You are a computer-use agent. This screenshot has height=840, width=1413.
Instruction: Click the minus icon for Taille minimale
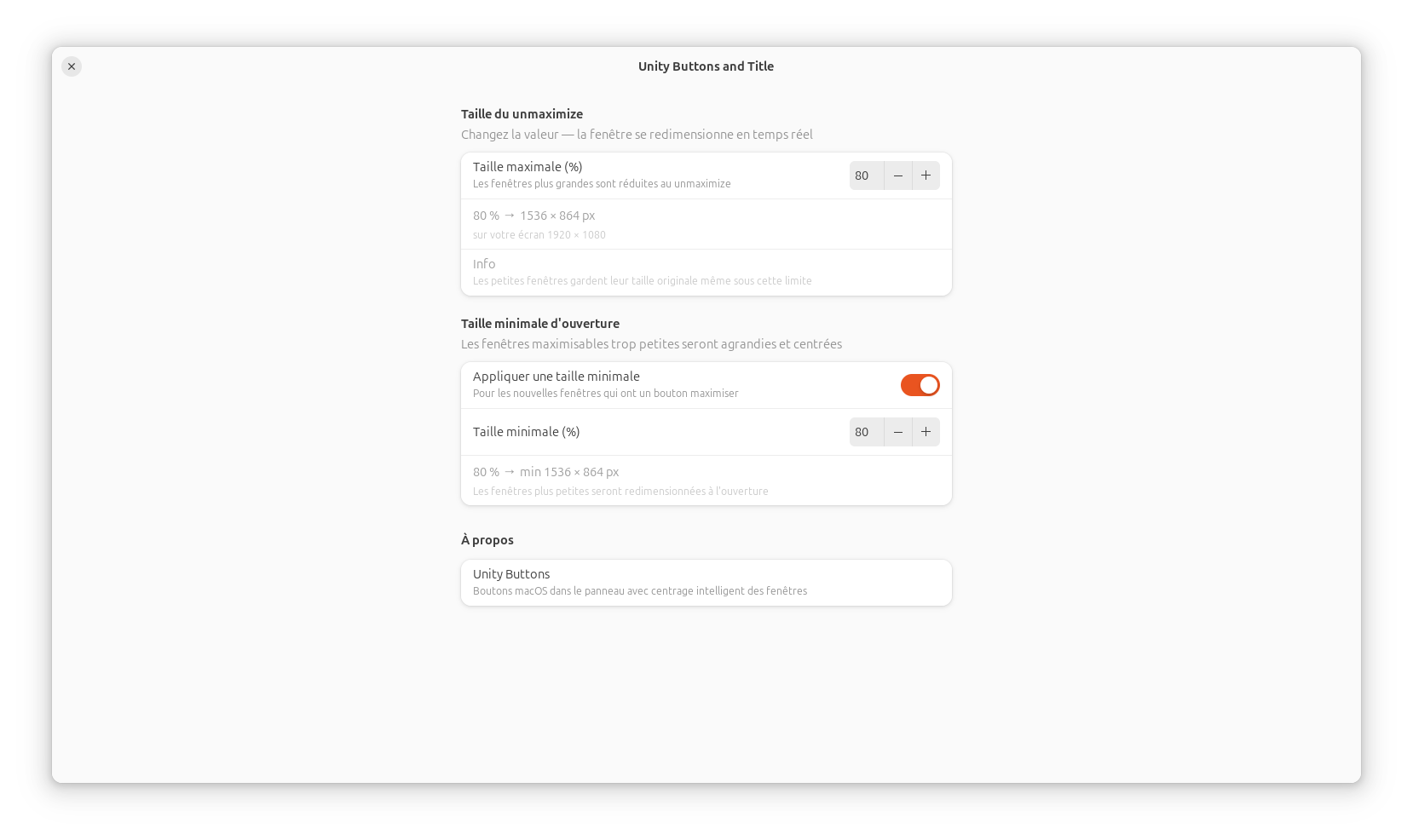pyautogui.click(x=897, y=432)
